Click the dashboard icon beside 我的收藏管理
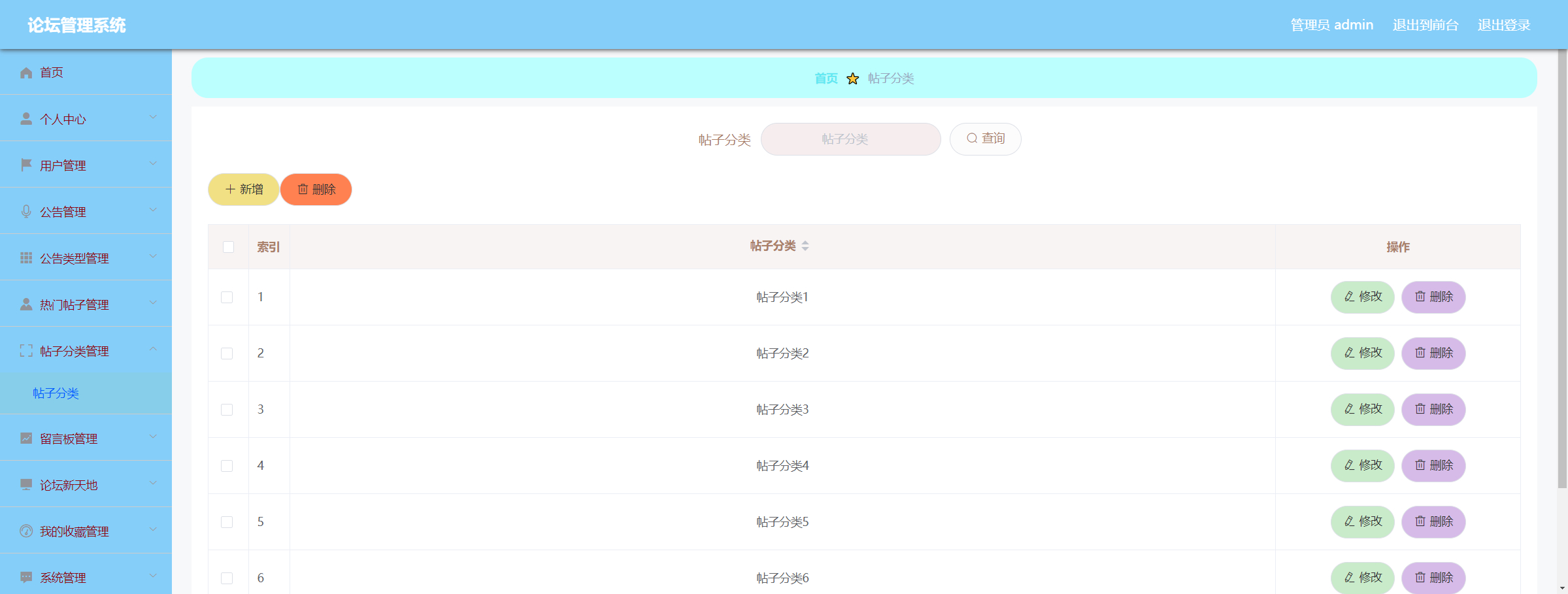Image resolution: width=1568 pixels, height=594 pixels. tap(26, 531)
